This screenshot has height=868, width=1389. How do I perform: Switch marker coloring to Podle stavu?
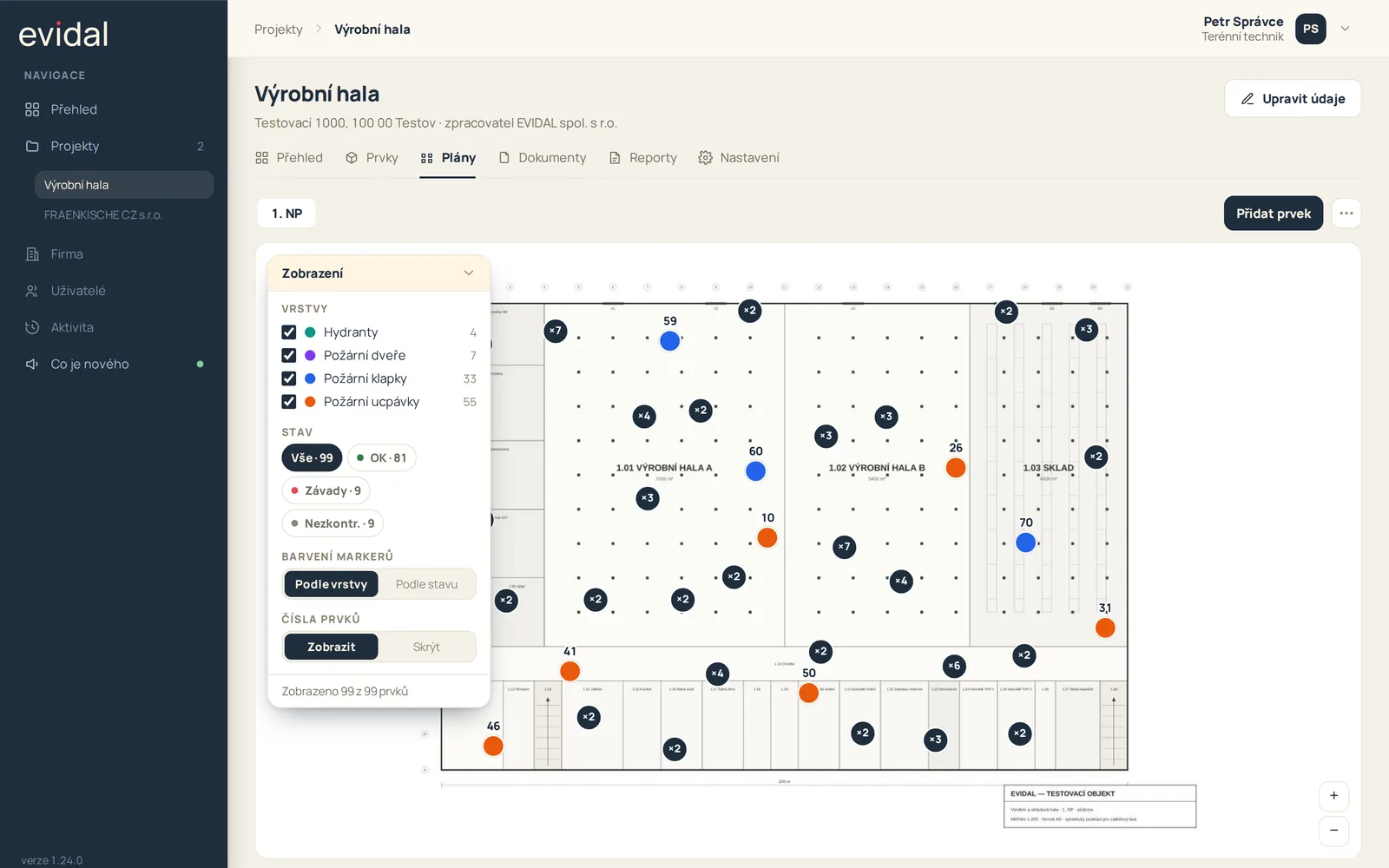click(x=426, y=584)
